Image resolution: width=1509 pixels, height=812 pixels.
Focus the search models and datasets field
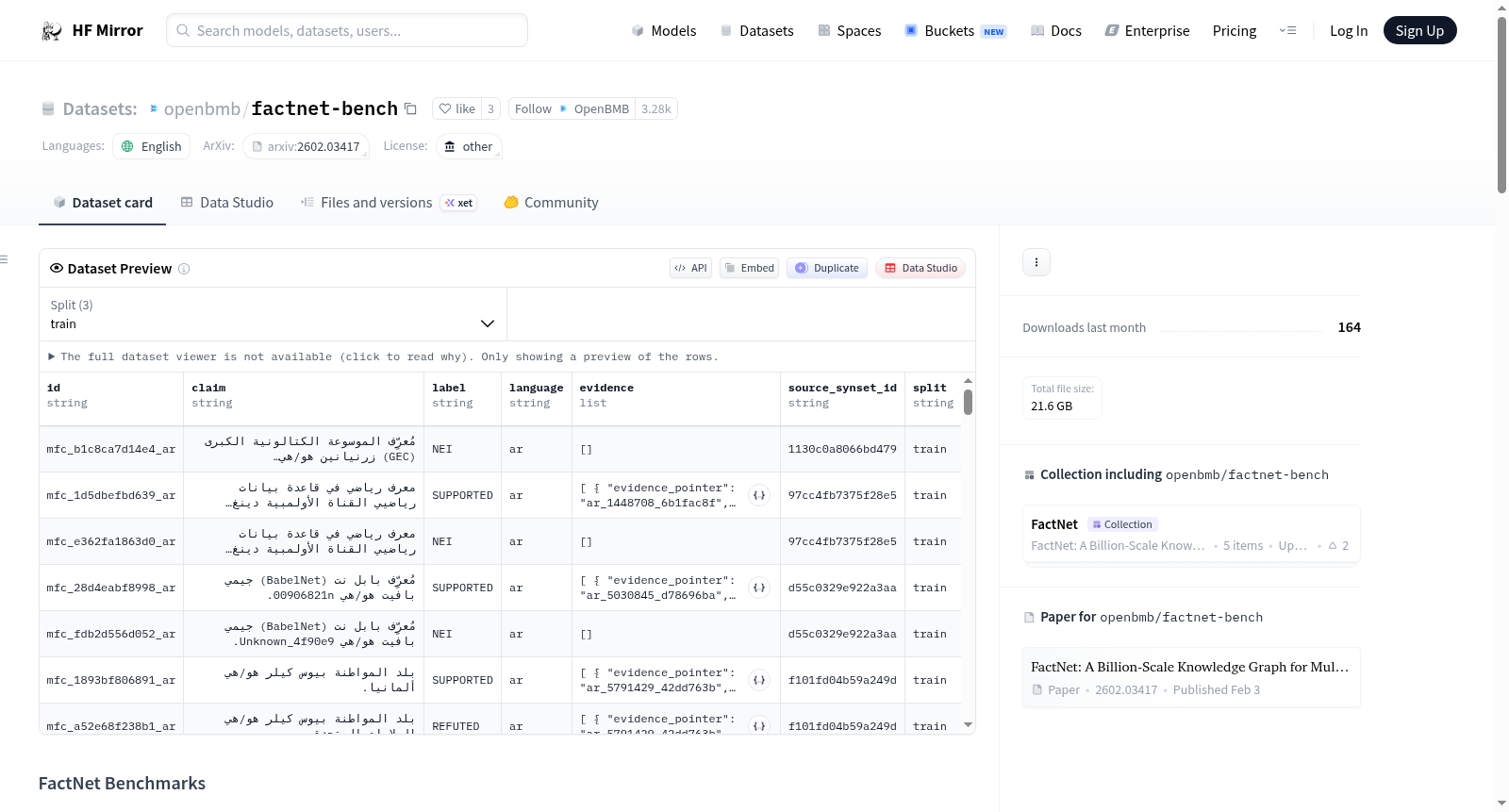tap(347, 30)
